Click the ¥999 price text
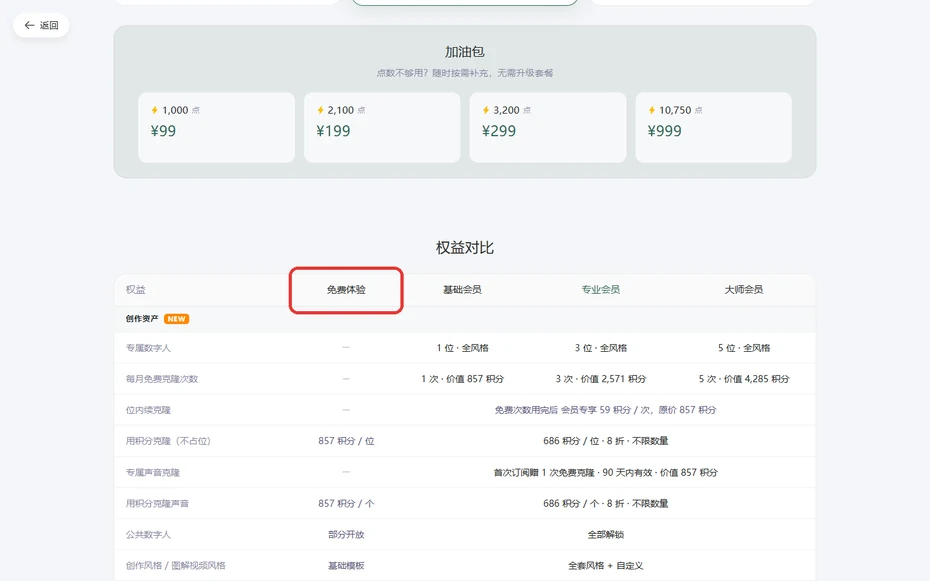The image size is (930, 581). [x=664, y=131]
